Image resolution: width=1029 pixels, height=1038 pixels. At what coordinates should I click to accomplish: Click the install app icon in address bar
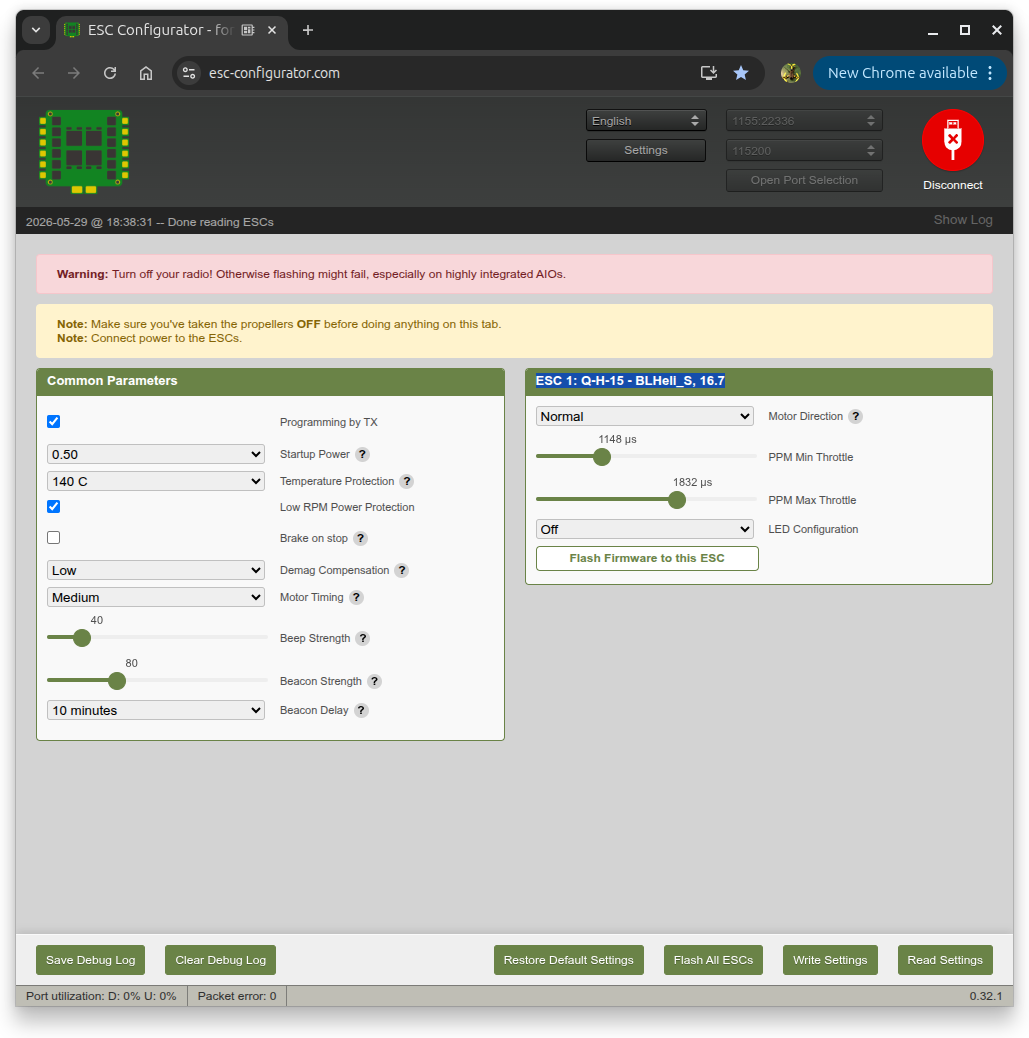point(709,73)
